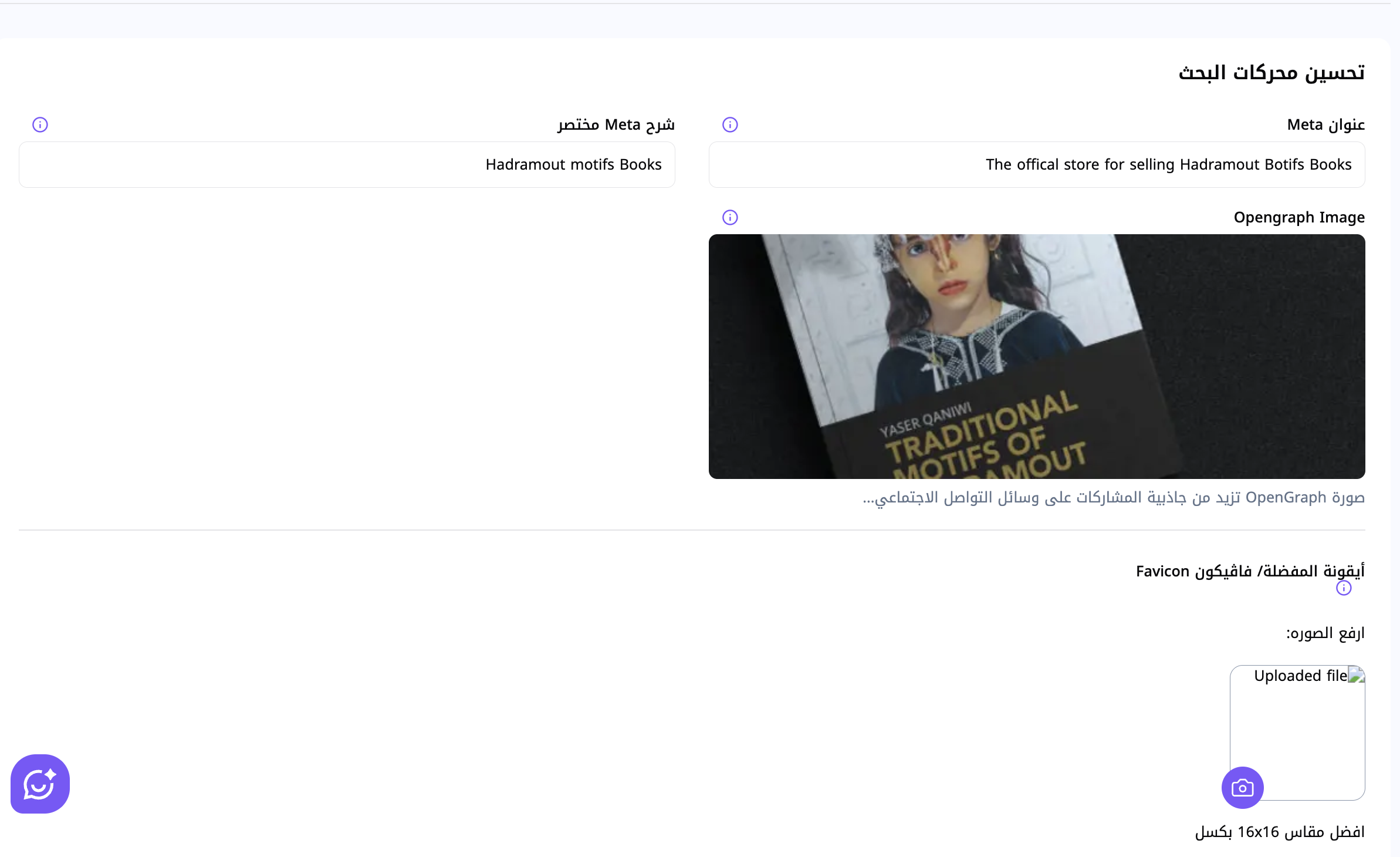Open info tooltip for Opengraph Image
This screenshot has width=1400, height=857.
tap(730, 217)
